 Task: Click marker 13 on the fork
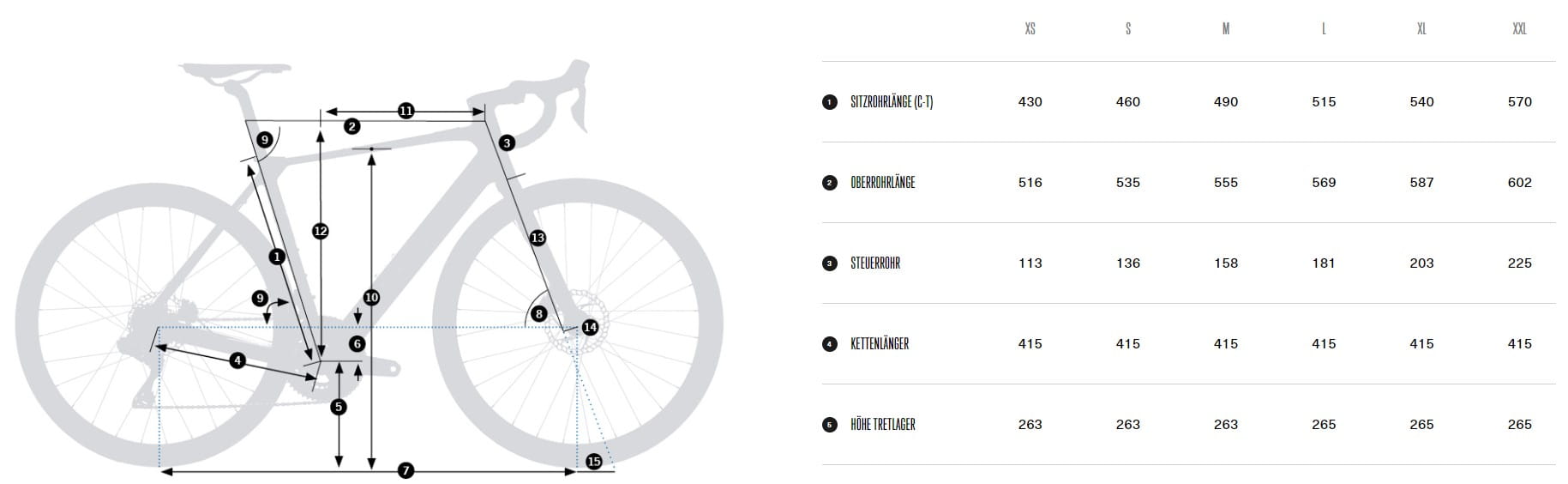pyautogui.click(x=538, y=238)
